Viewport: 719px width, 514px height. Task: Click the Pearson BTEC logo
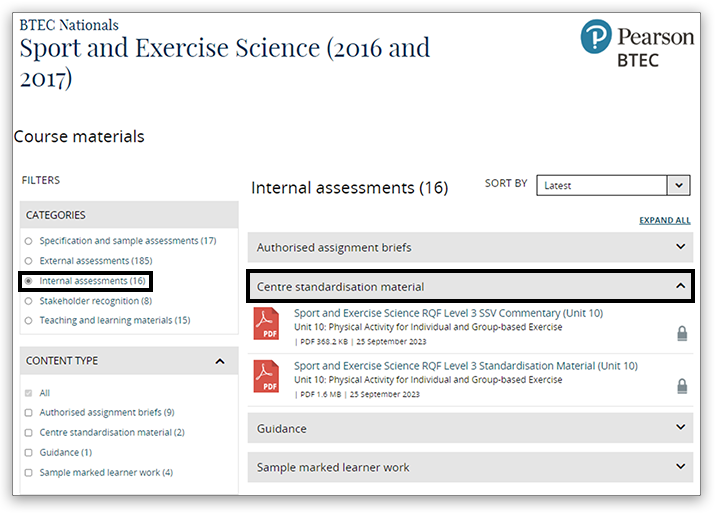pyautogui.click(x=636, y=46)
